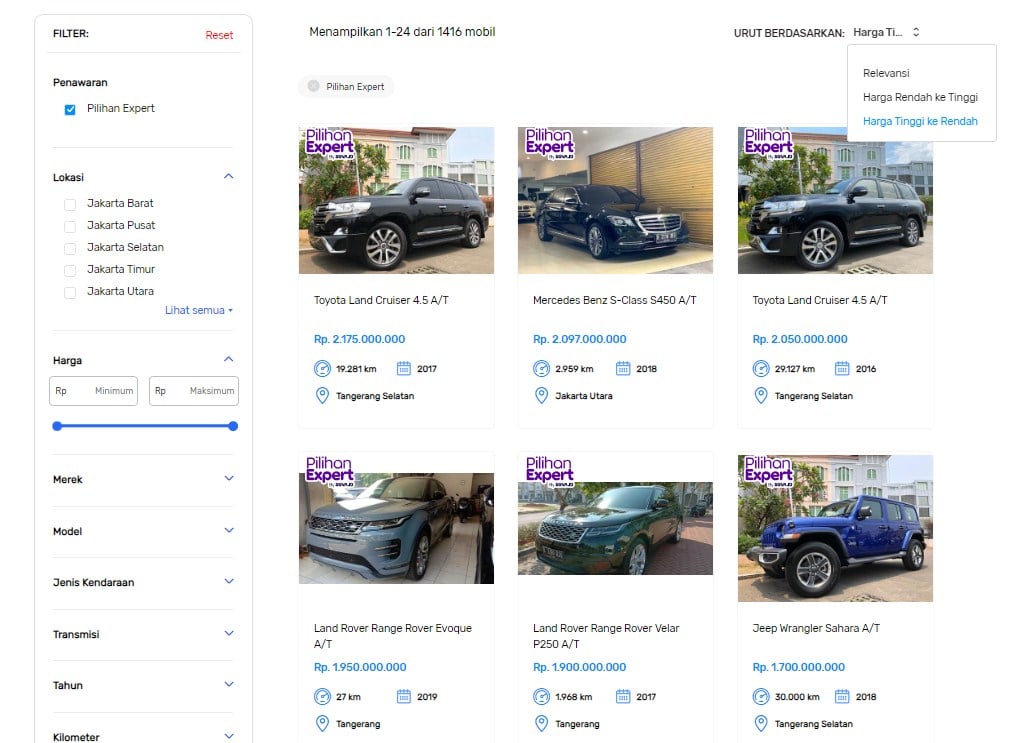Click location pin on Jeep Wrangler card
This screenshot has height=743, width=1031.
(761, 723)
